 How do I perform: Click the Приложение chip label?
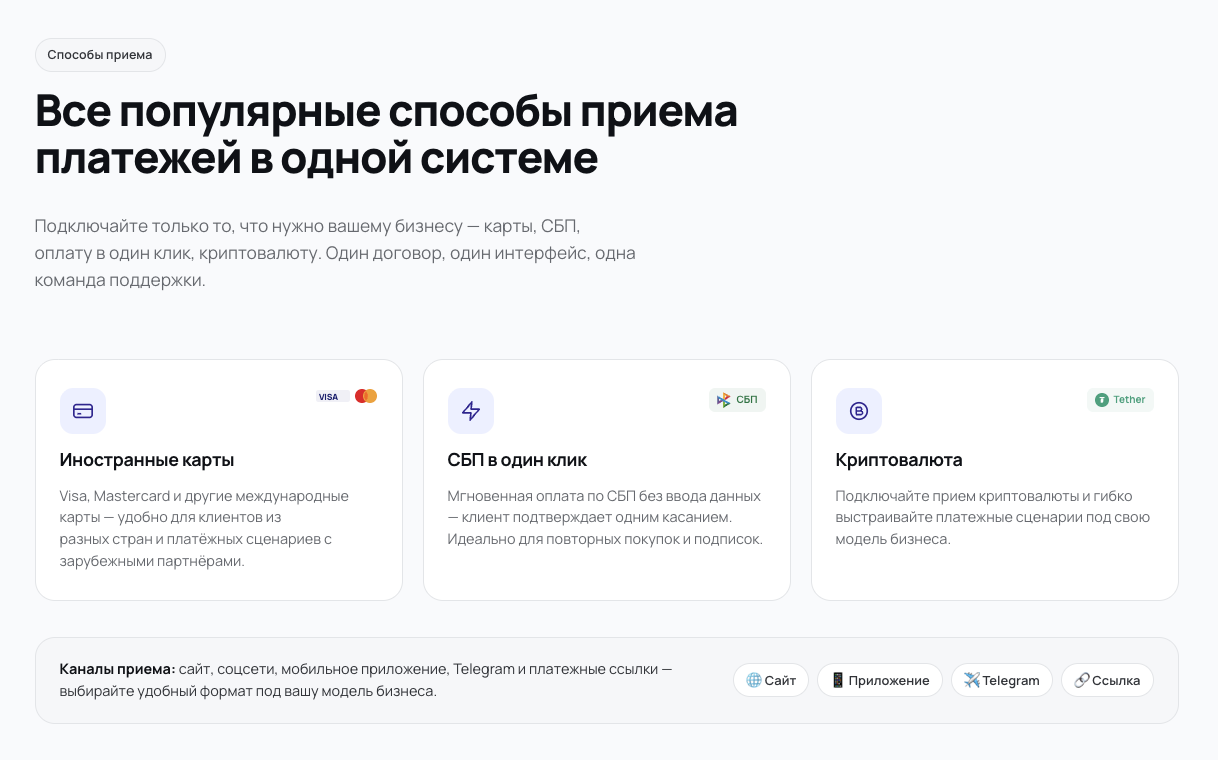pos(889,681)
